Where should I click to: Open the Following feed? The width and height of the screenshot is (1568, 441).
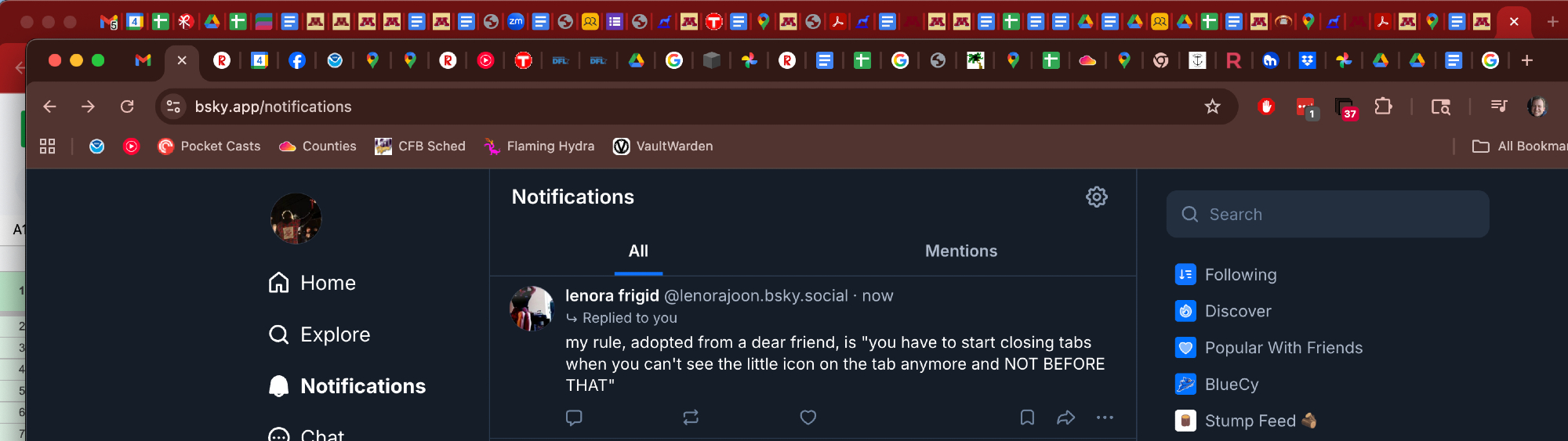[1240, 274]
